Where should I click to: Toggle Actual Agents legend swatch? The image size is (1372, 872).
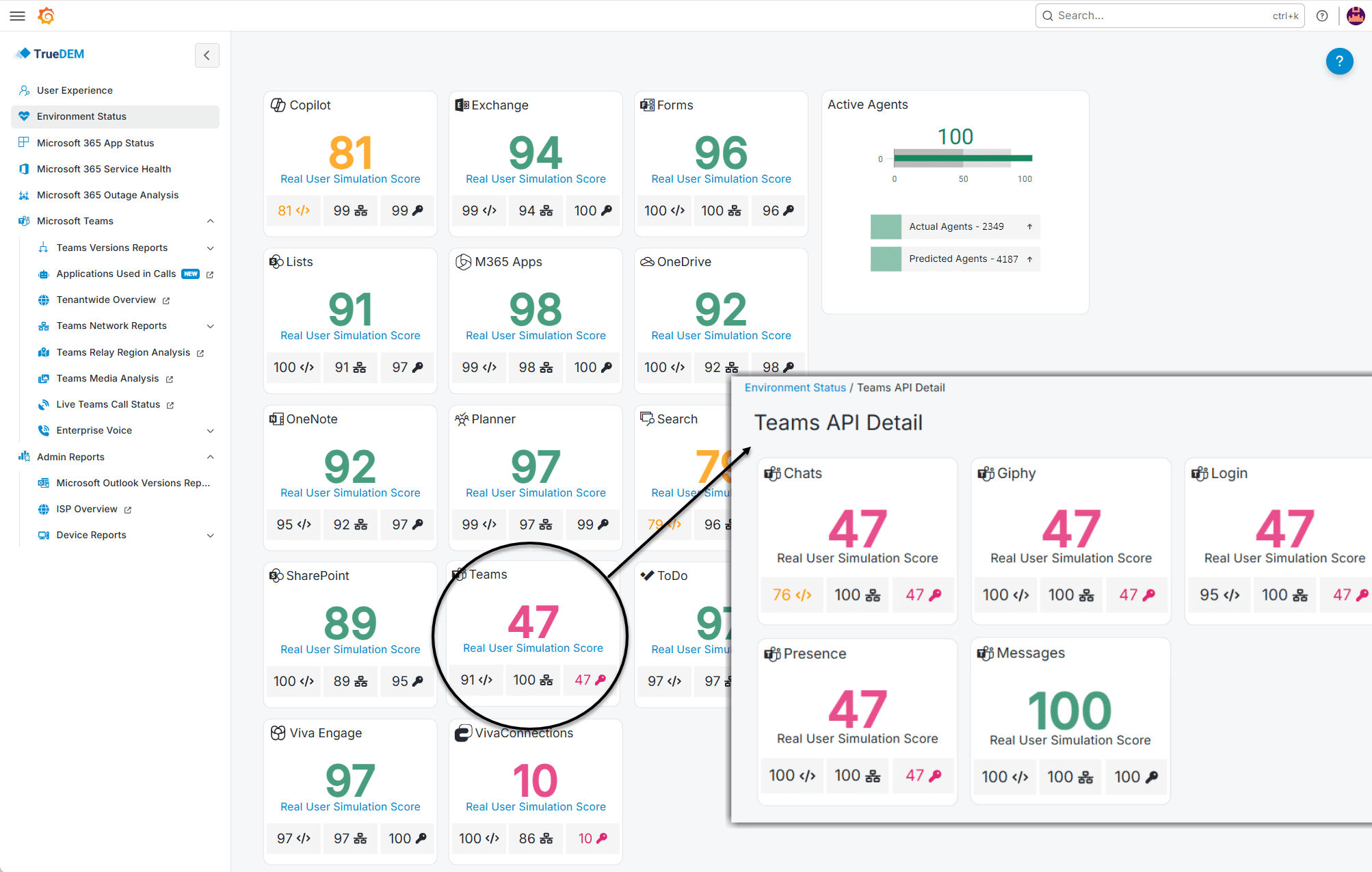pos(886,226)
